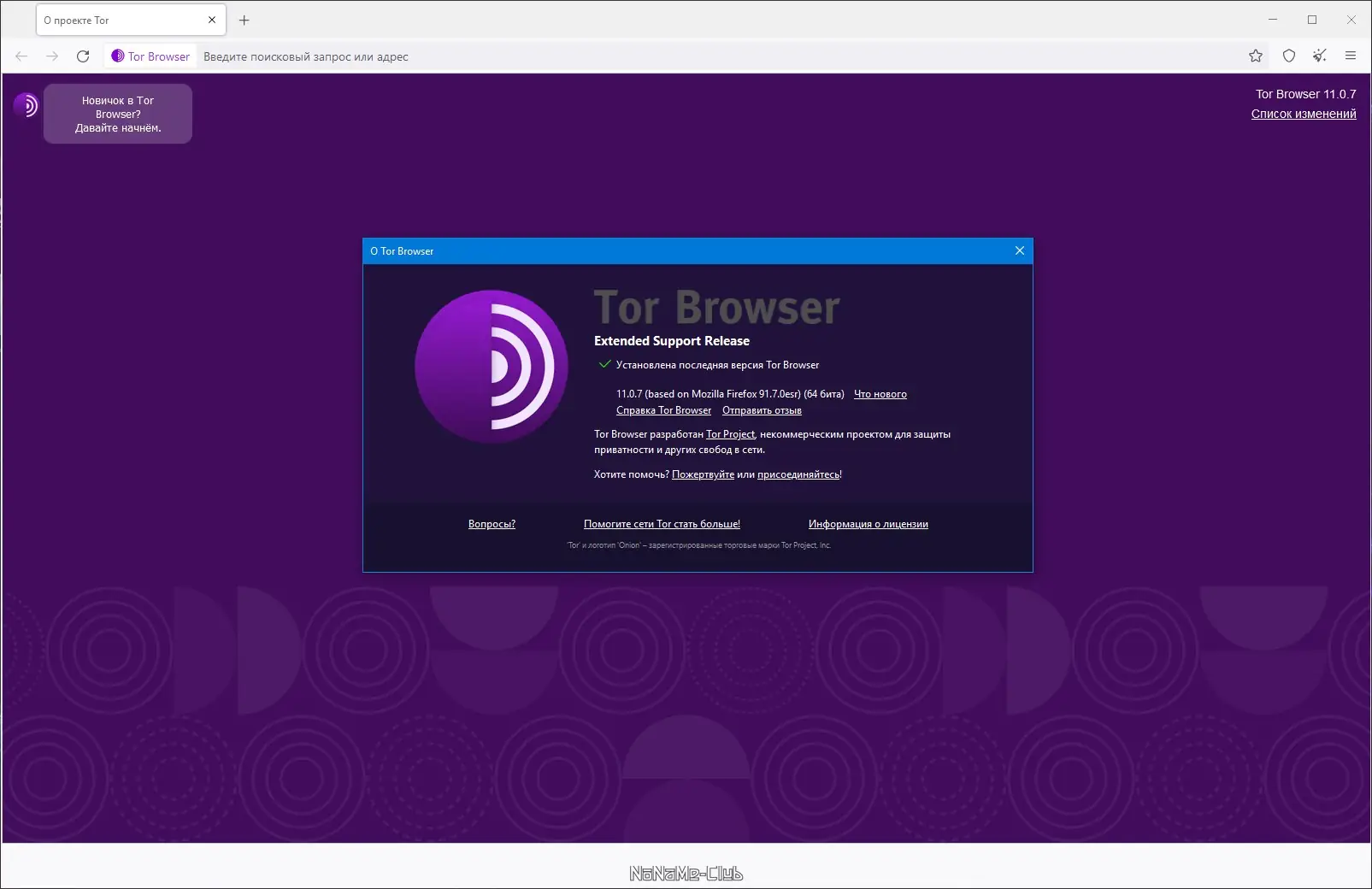Maximize the browser window
Screen dimensions: 1372x889
point(1312,20)
